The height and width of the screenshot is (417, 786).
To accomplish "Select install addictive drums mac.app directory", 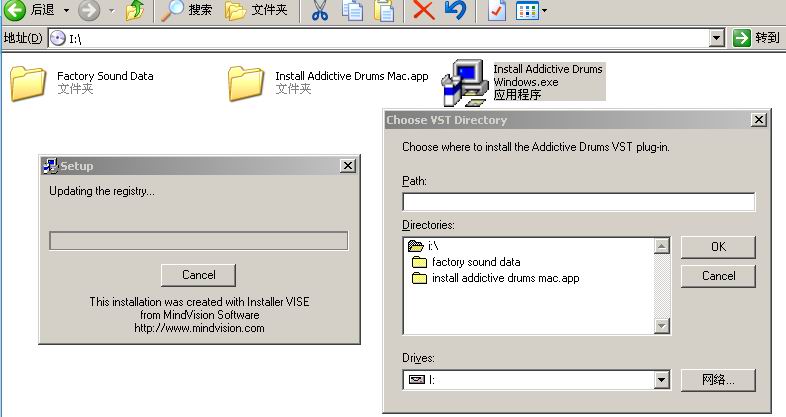I will click(496, 278).
